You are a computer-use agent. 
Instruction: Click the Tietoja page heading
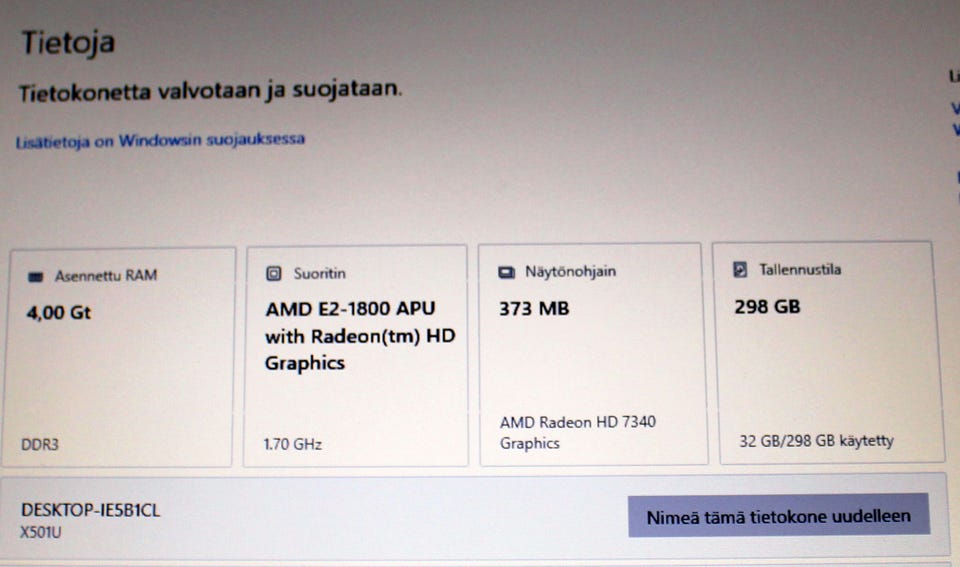click(x=68, y=43)
